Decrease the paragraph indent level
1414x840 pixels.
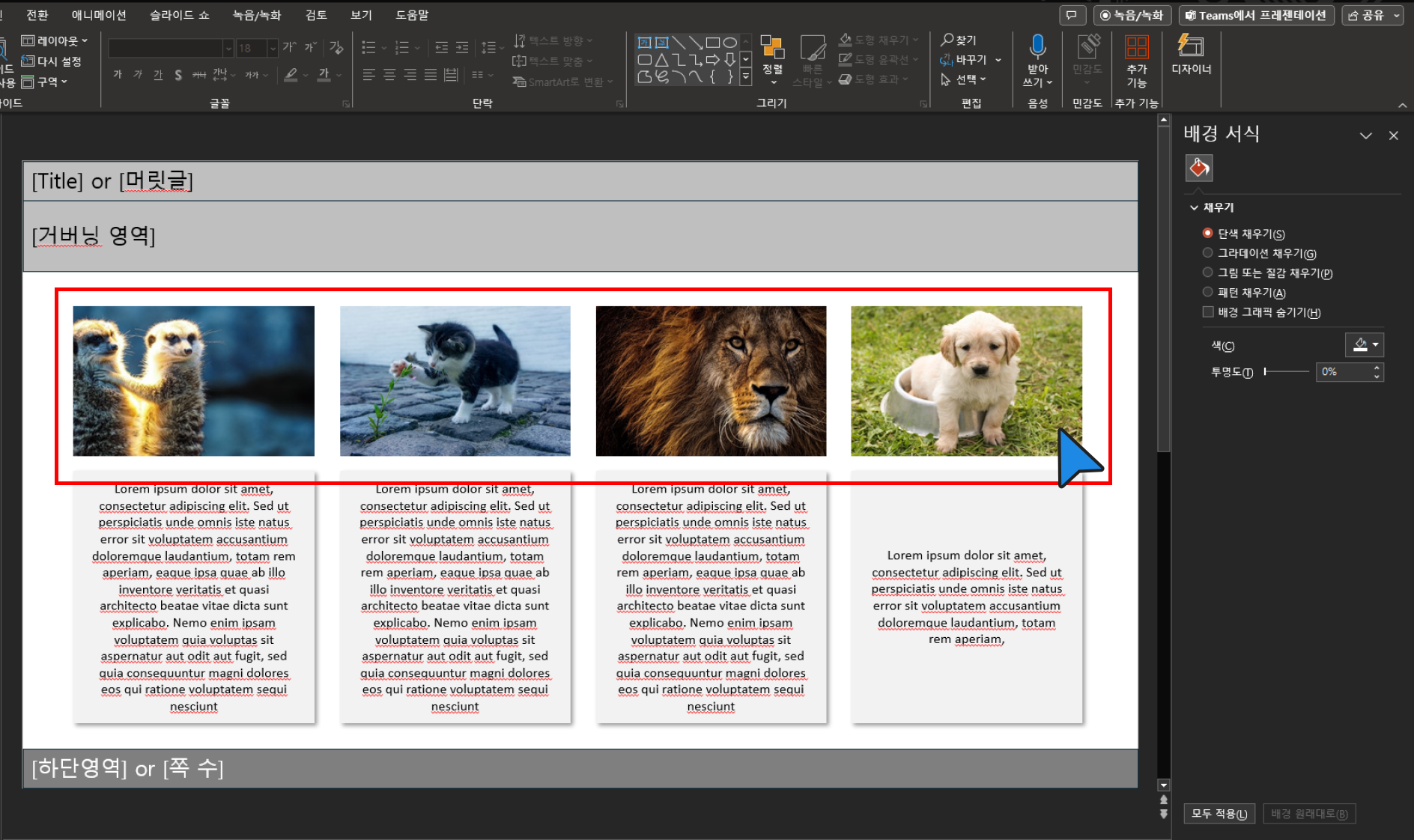pyautogui.click(x=442, y=48)
